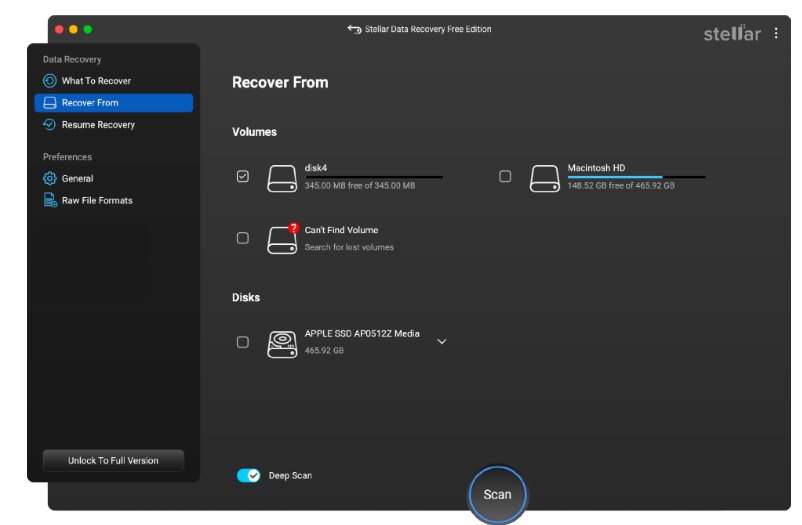Select Resume Recovery in sidebar
This screenshot has width=802, height=525.
pos(98,125)
